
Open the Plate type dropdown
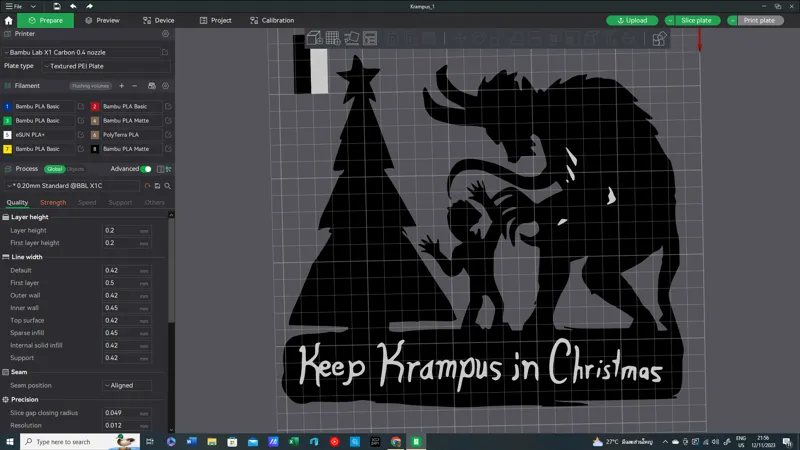click(106, 66)
